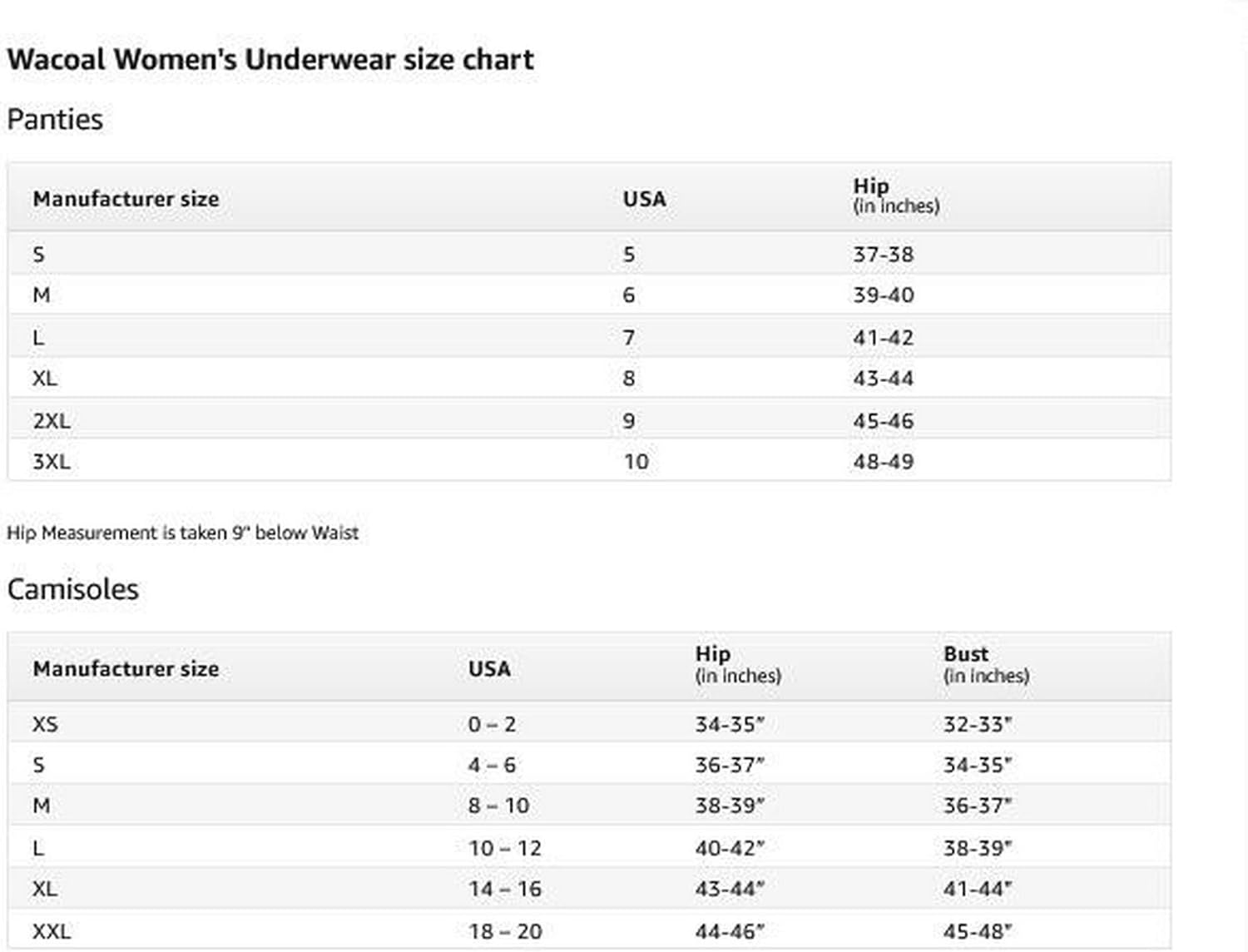Select the 3XL row in Panties table
This screenshot has height=952, width=1248.
(x=52, y=462)
